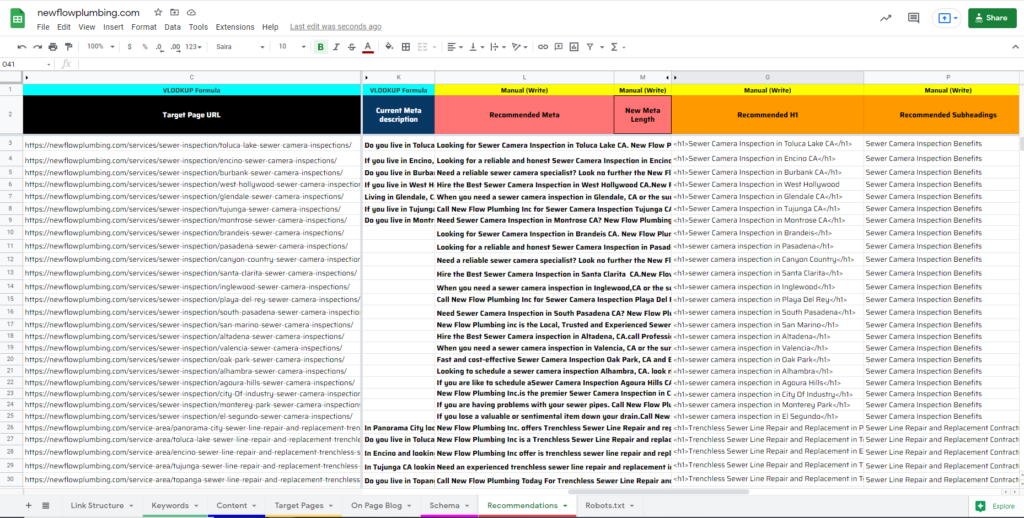Insert a link
The width and height of the screenshot is (1024, 518).
coord(543,47)
